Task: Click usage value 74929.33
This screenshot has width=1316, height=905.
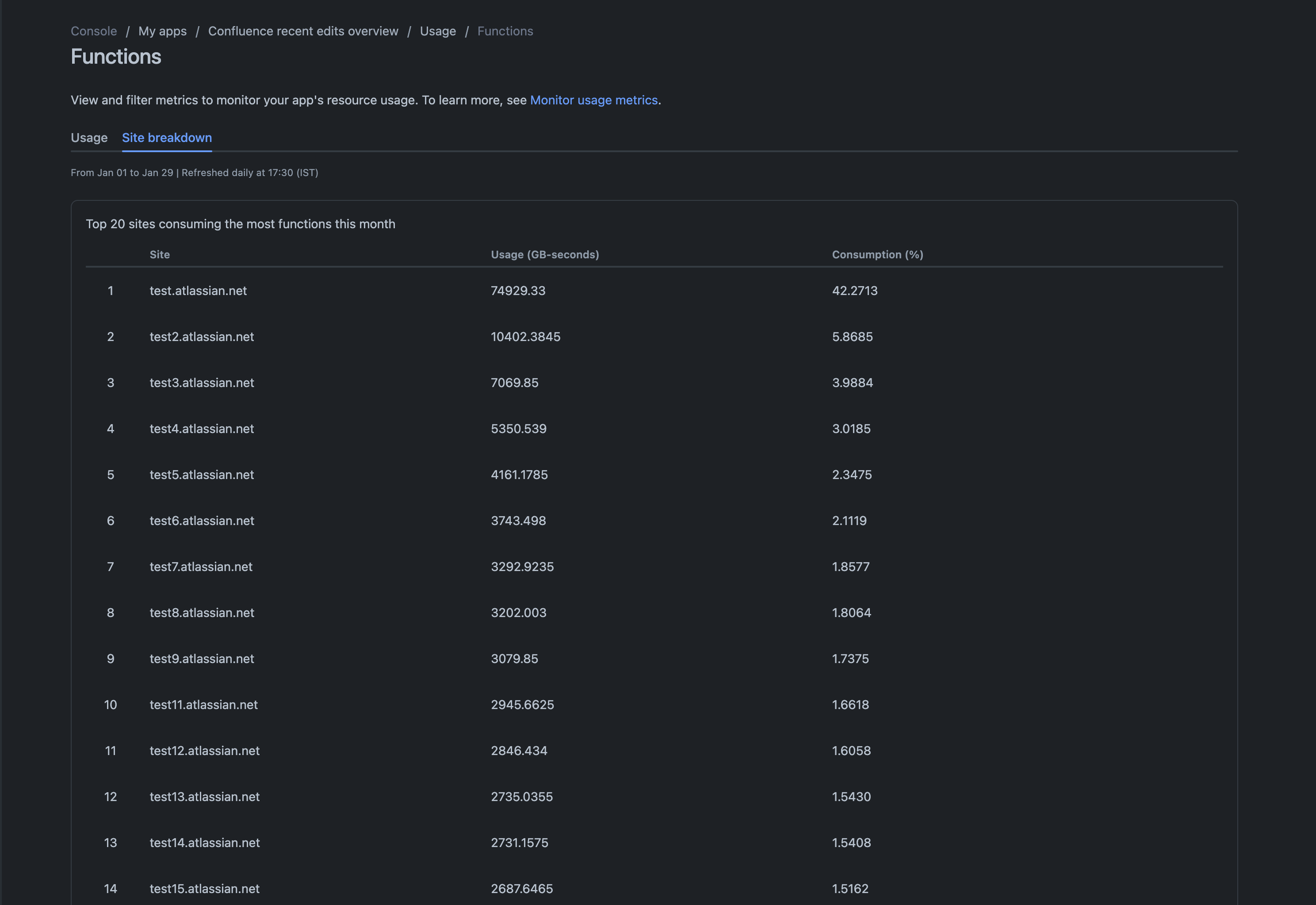Action: click(518, 291)
